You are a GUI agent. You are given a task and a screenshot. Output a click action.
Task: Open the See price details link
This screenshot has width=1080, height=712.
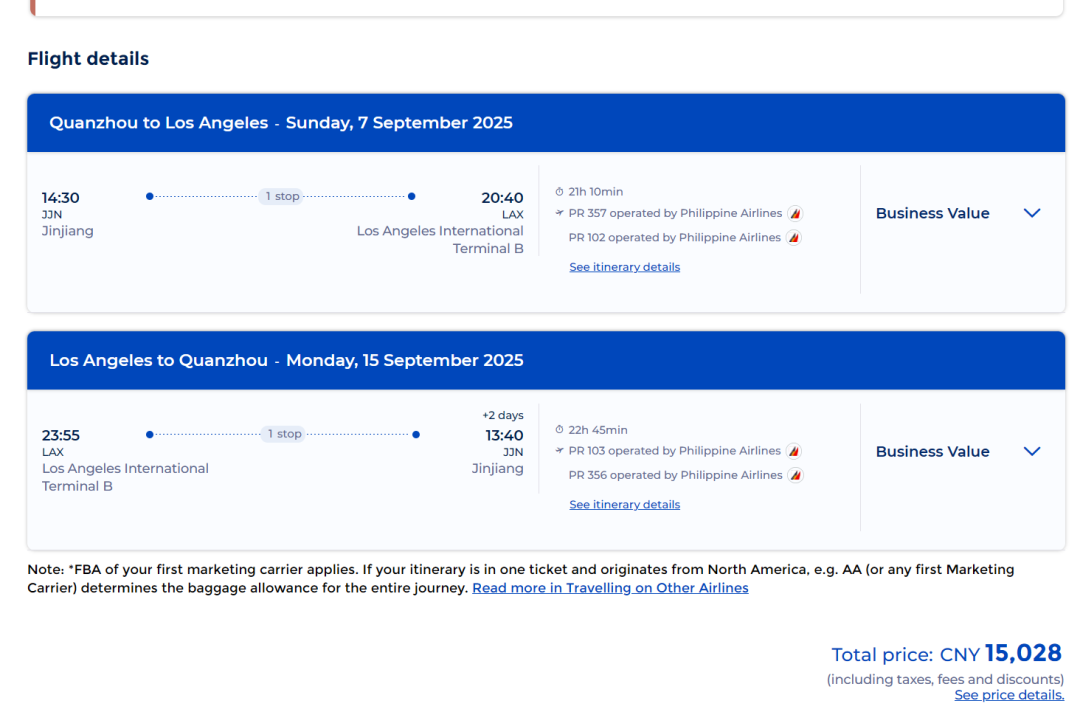1009,695
